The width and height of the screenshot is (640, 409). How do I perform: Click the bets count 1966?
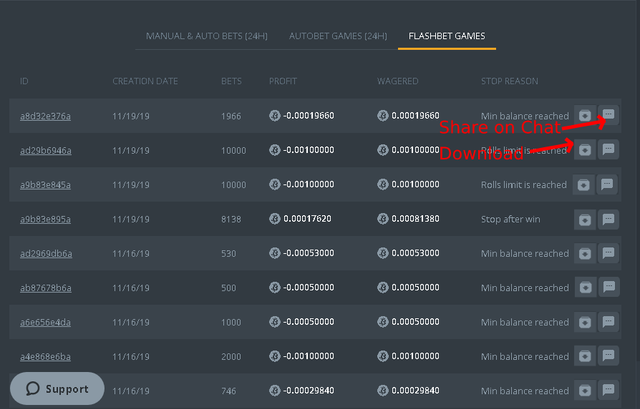[231, 116]
